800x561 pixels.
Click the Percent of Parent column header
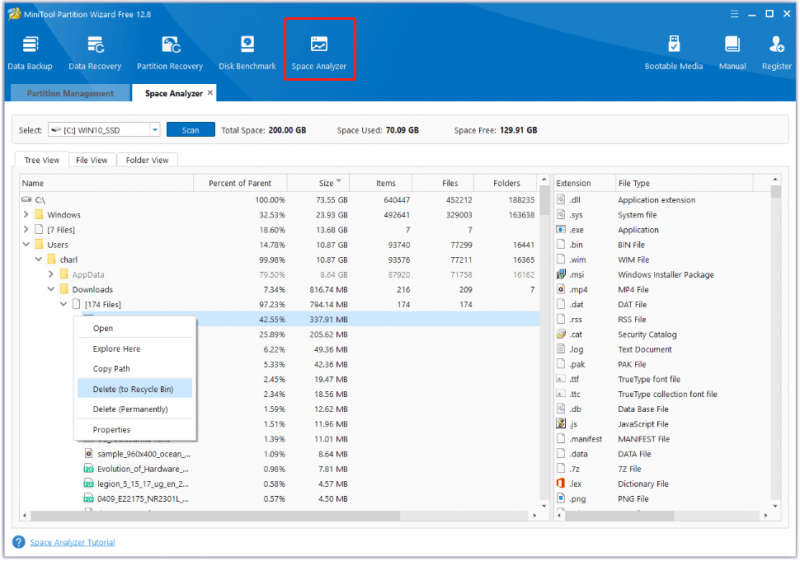[x=240, y=183]
